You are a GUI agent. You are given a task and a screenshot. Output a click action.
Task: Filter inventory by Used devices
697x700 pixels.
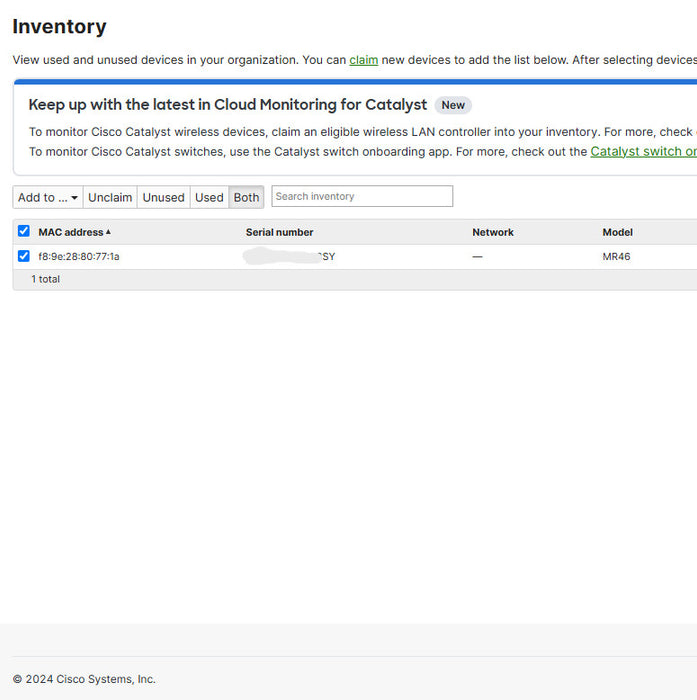pyautogui.click(x=209, y=197)
